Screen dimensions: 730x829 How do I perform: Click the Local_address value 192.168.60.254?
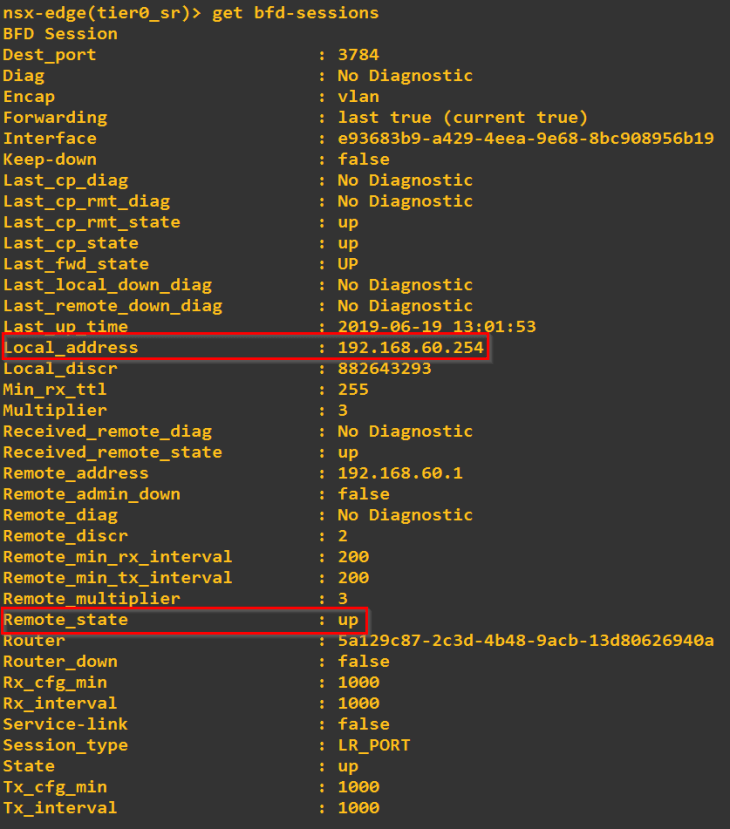click(410, 348)
